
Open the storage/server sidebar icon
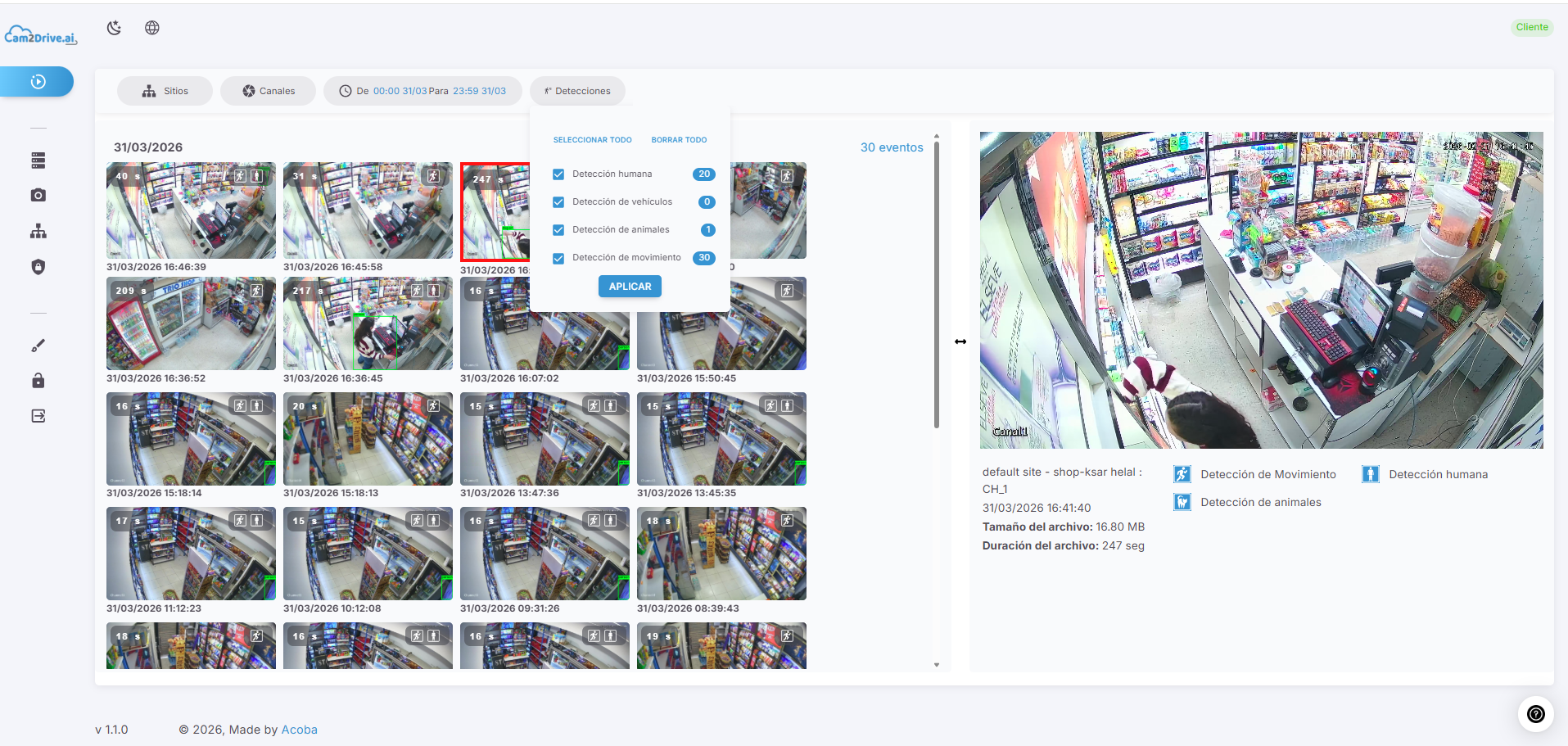point(38,161)
